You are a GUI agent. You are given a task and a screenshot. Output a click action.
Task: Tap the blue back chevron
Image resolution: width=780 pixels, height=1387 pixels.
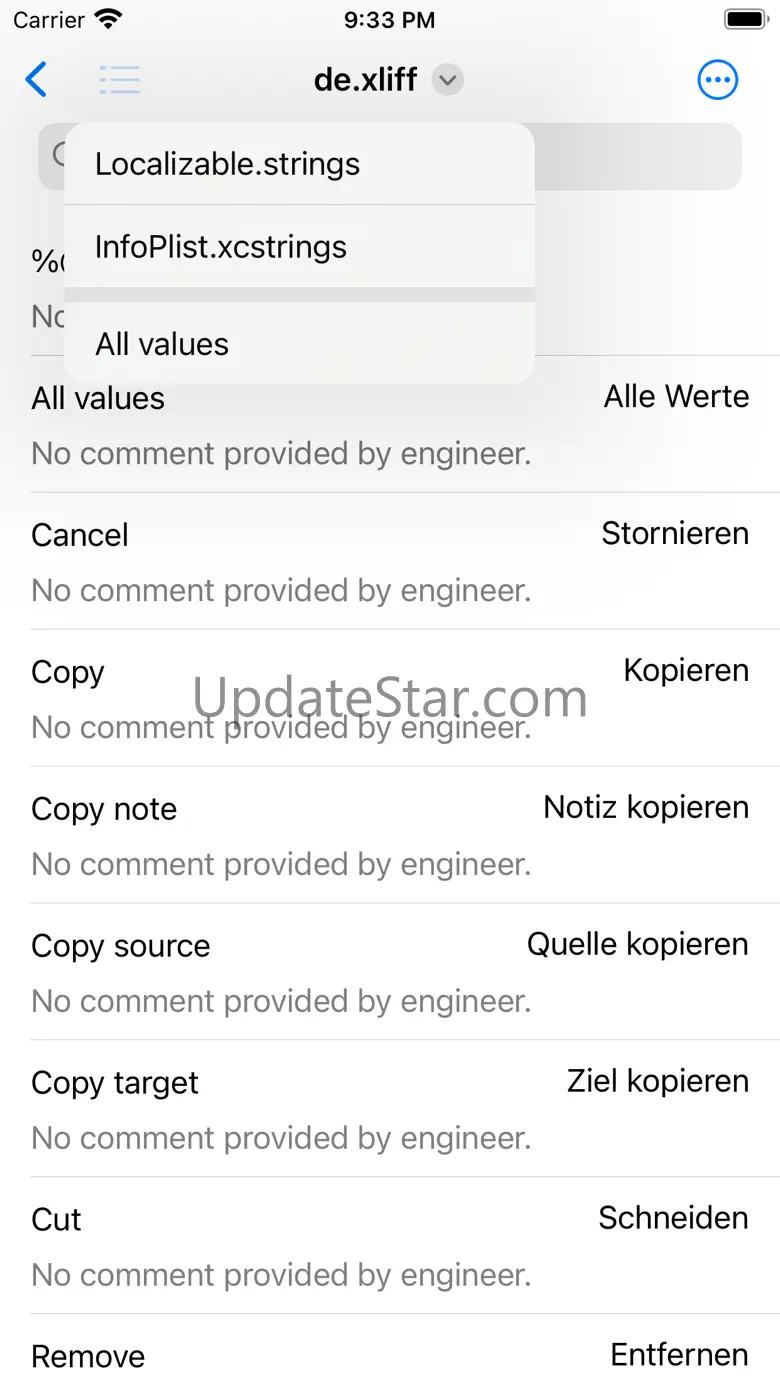point(36,79)
